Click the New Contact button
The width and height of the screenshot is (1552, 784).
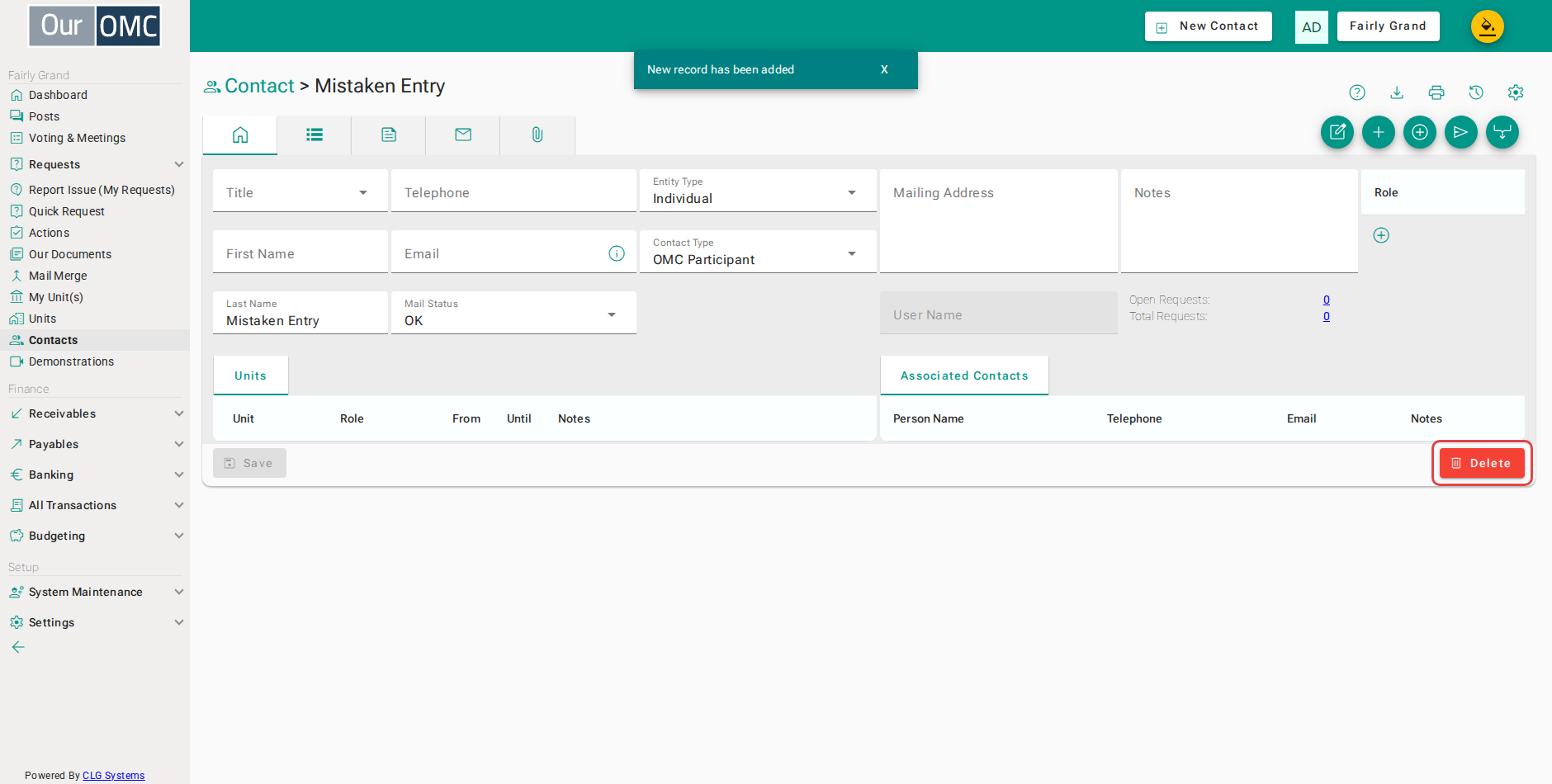click(1209, 26)
